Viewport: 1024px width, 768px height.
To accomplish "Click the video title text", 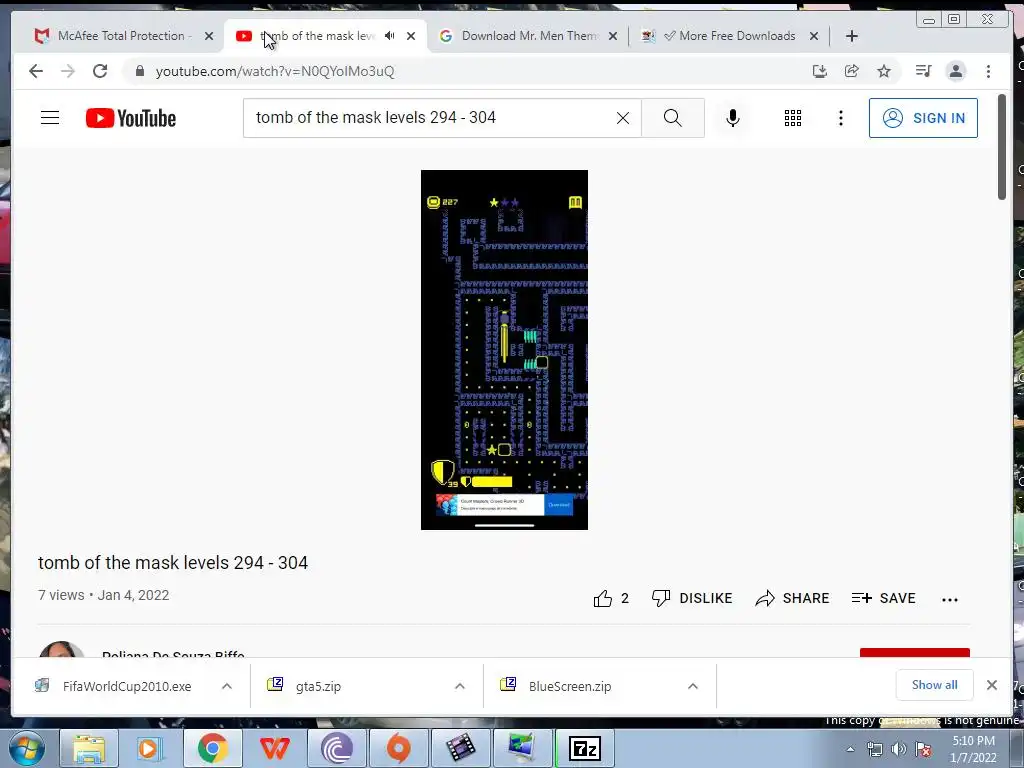I will coord(173,563).
